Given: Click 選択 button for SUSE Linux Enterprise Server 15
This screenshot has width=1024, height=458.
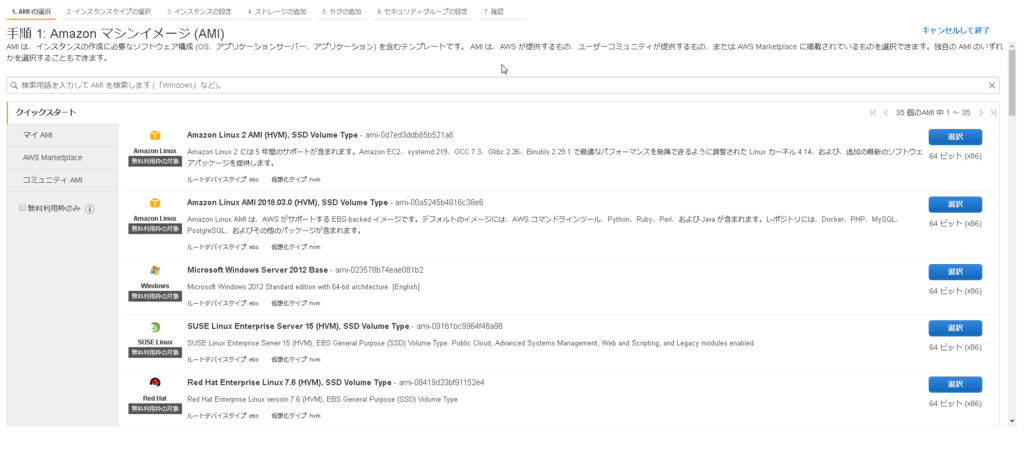Looking at the screenshot, I should pyautogui.click(x=955, y=328).
